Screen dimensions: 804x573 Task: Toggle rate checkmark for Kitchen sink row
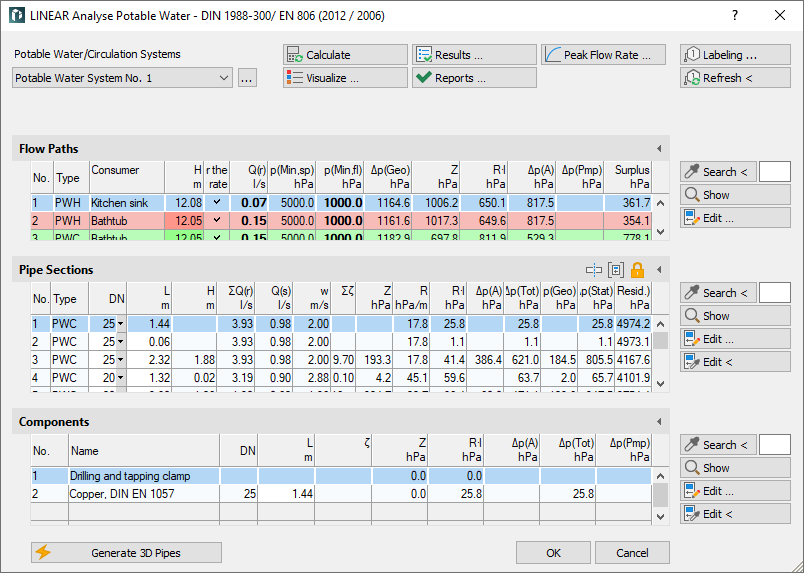point(217,203)
